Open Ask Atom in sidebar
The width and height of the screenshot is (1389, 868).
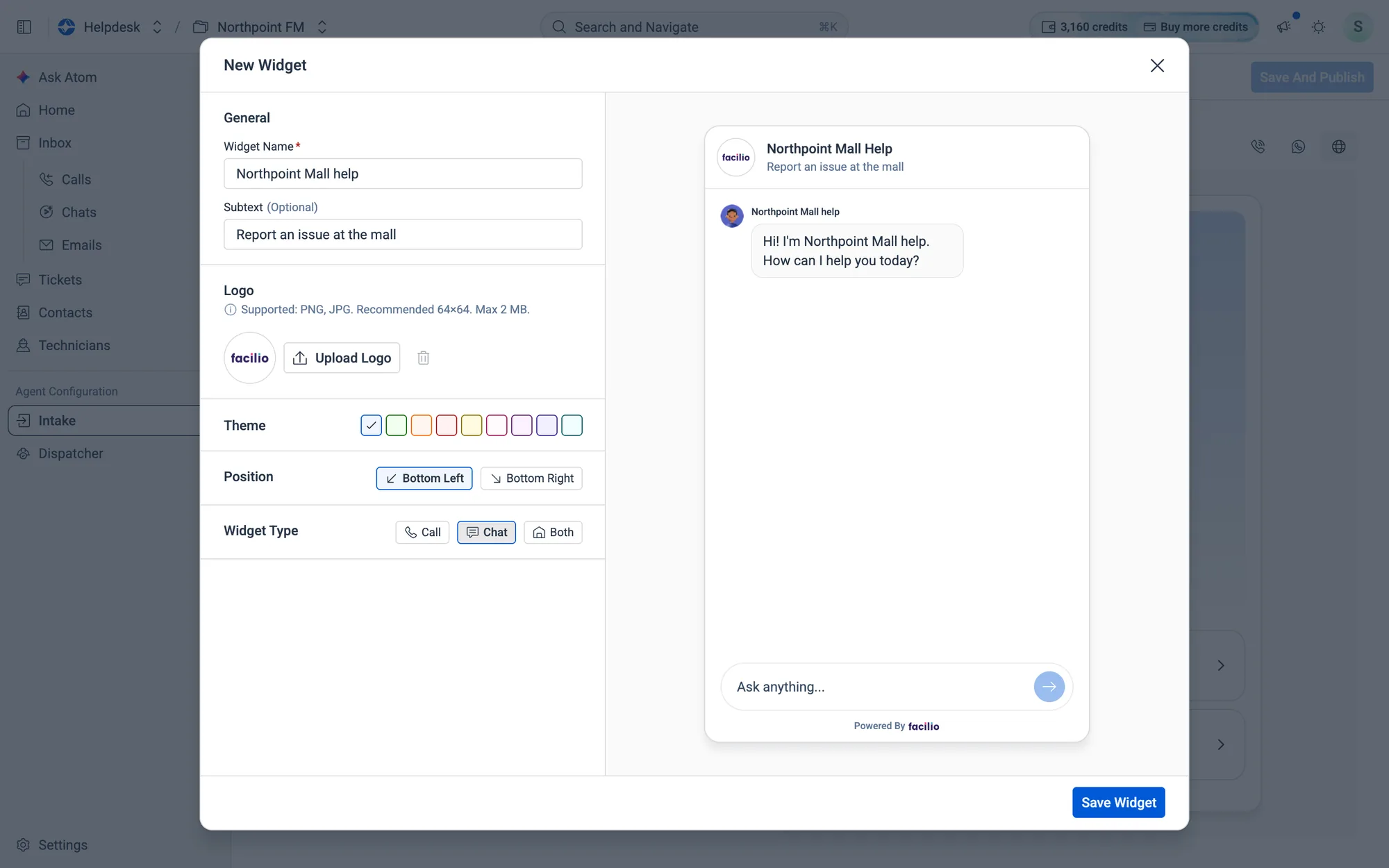[67, 78]
